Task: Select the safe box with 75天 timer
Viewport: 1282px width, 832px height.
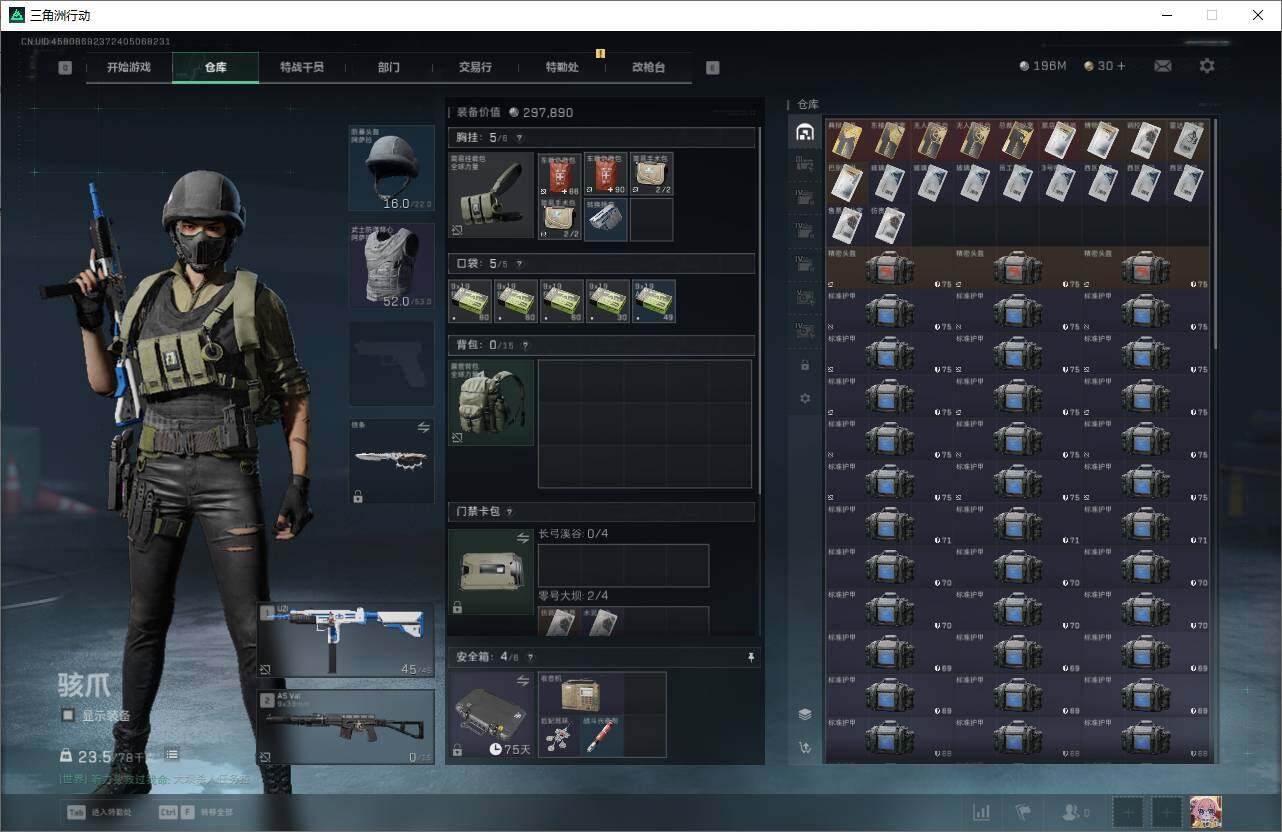Action: (x=491, y=714)
